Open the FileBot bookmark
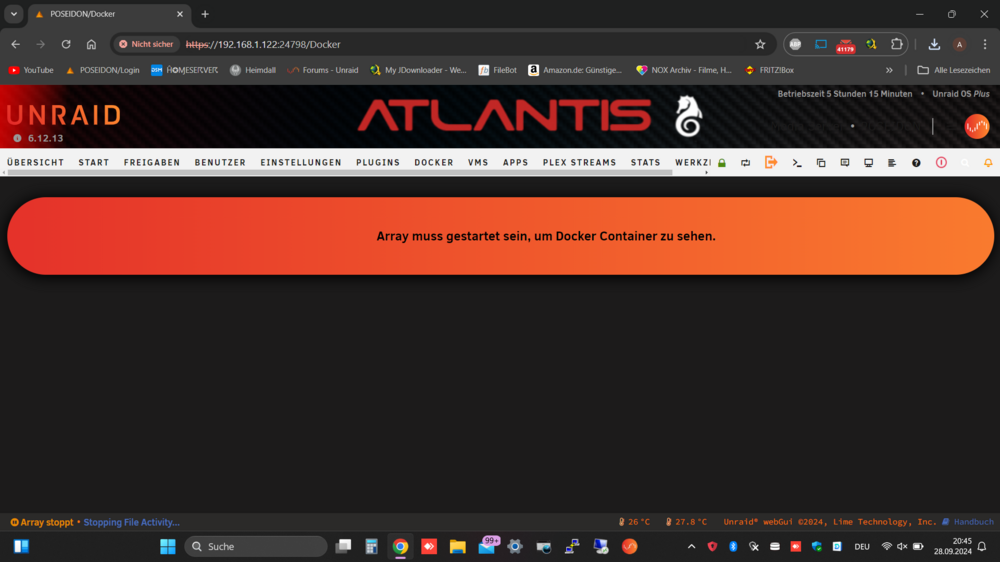The width and height of the screenshot is (1000, 562). 497,70
